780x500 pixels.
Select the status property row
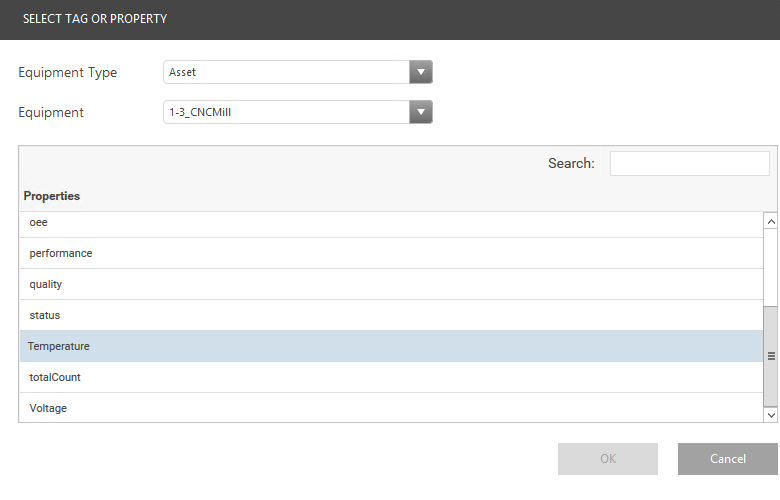click(390, 315)
